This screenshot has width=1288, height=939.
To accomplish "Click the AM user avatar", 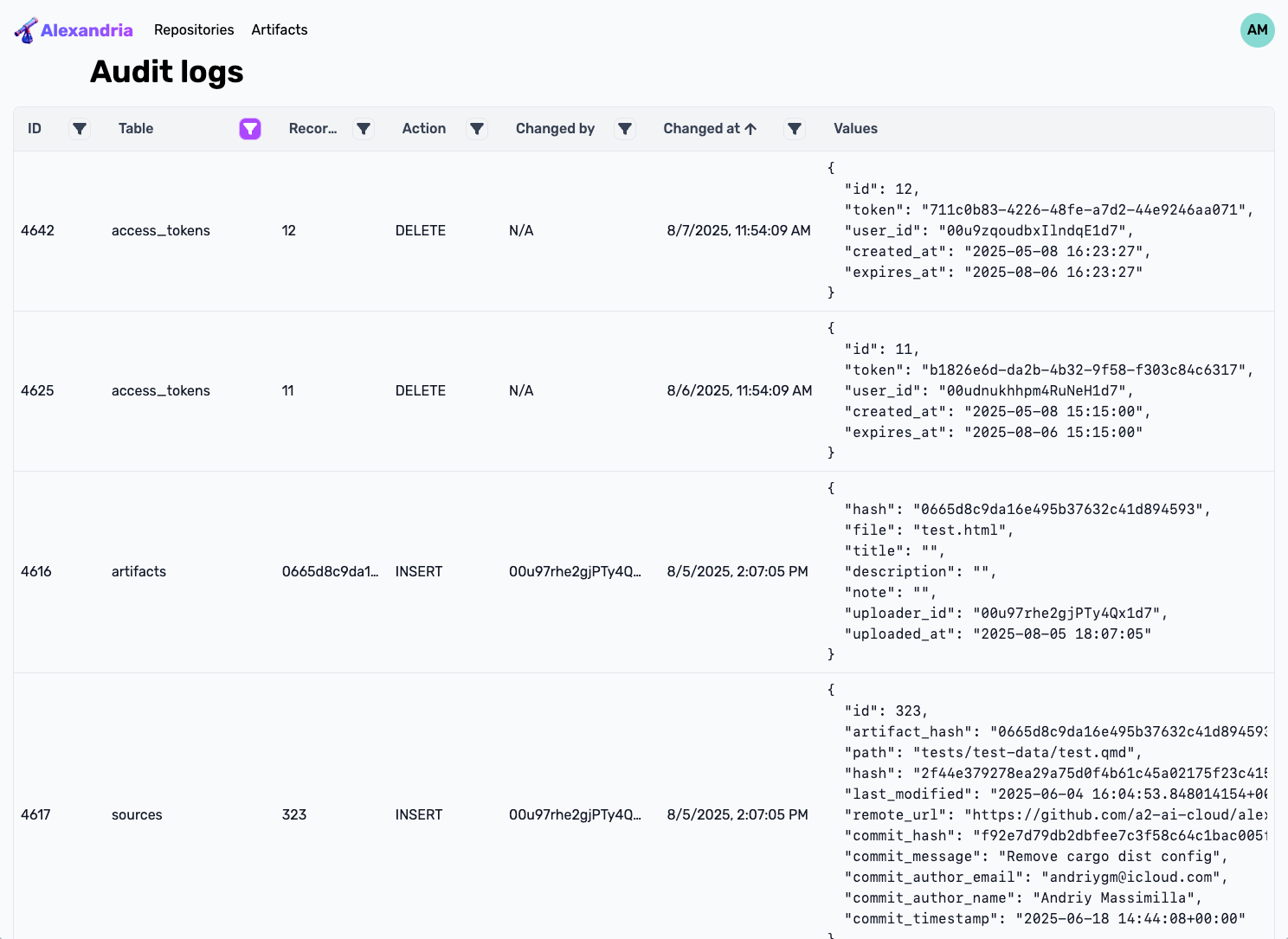I will (1257, 30).
